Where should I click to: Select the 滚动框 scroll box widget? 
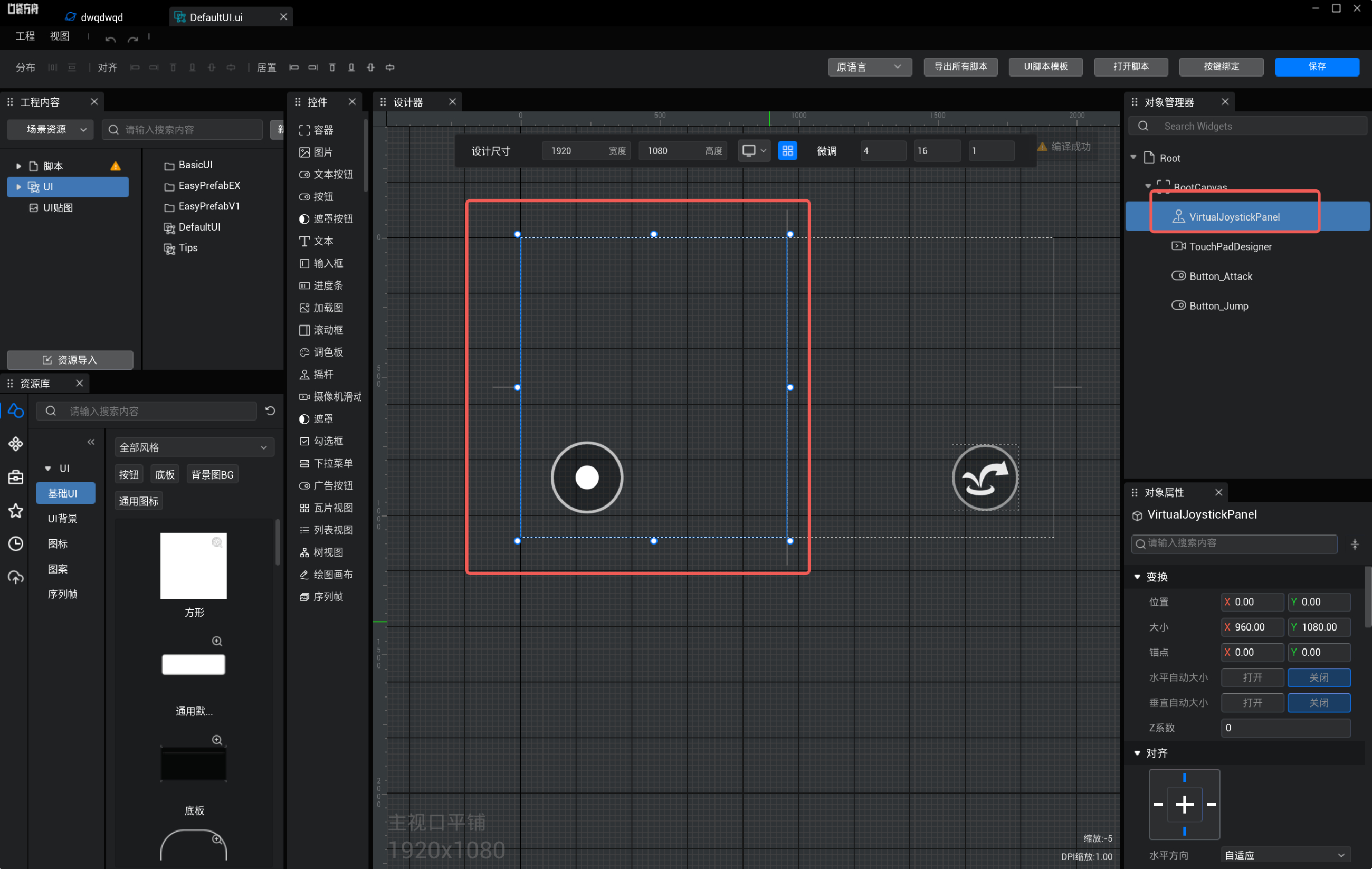coord(321,330)
